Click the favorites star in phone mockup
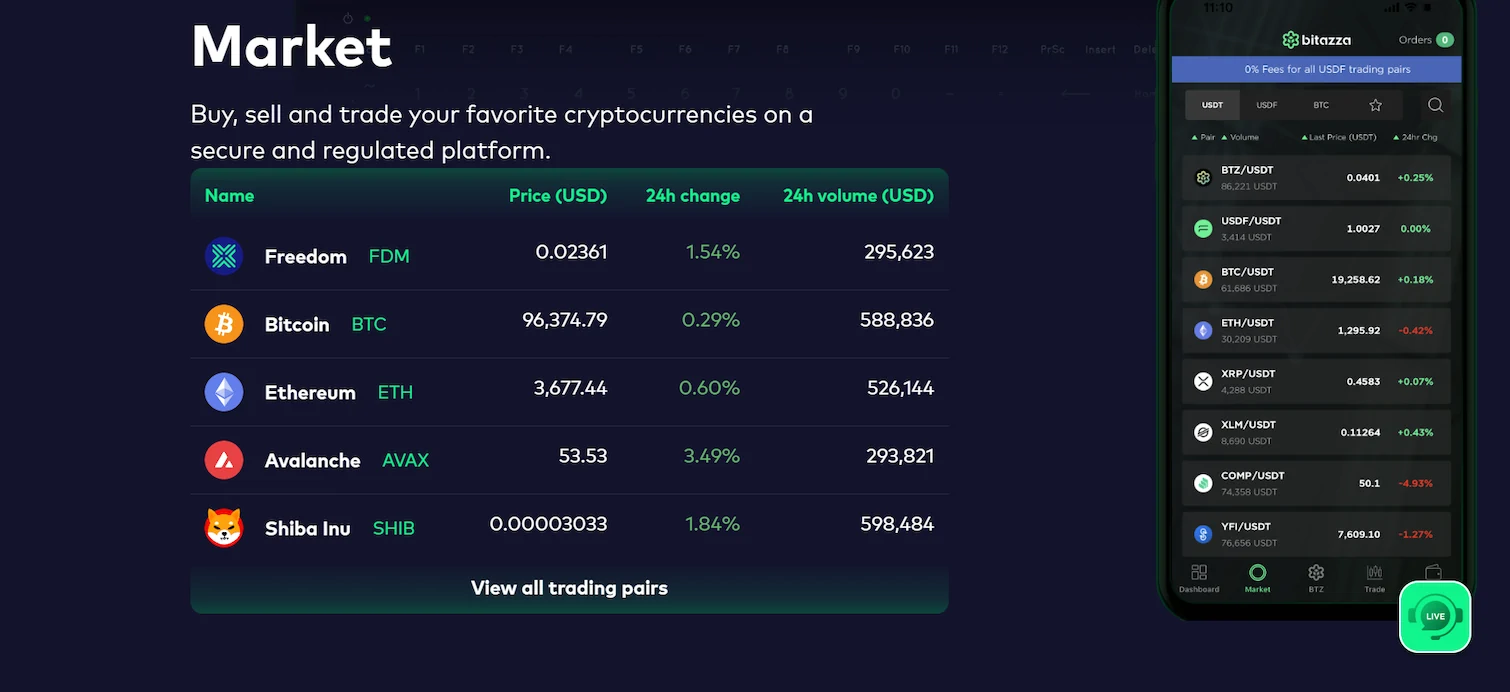This screenshot has width=1510, height=692. point(1375,105)
